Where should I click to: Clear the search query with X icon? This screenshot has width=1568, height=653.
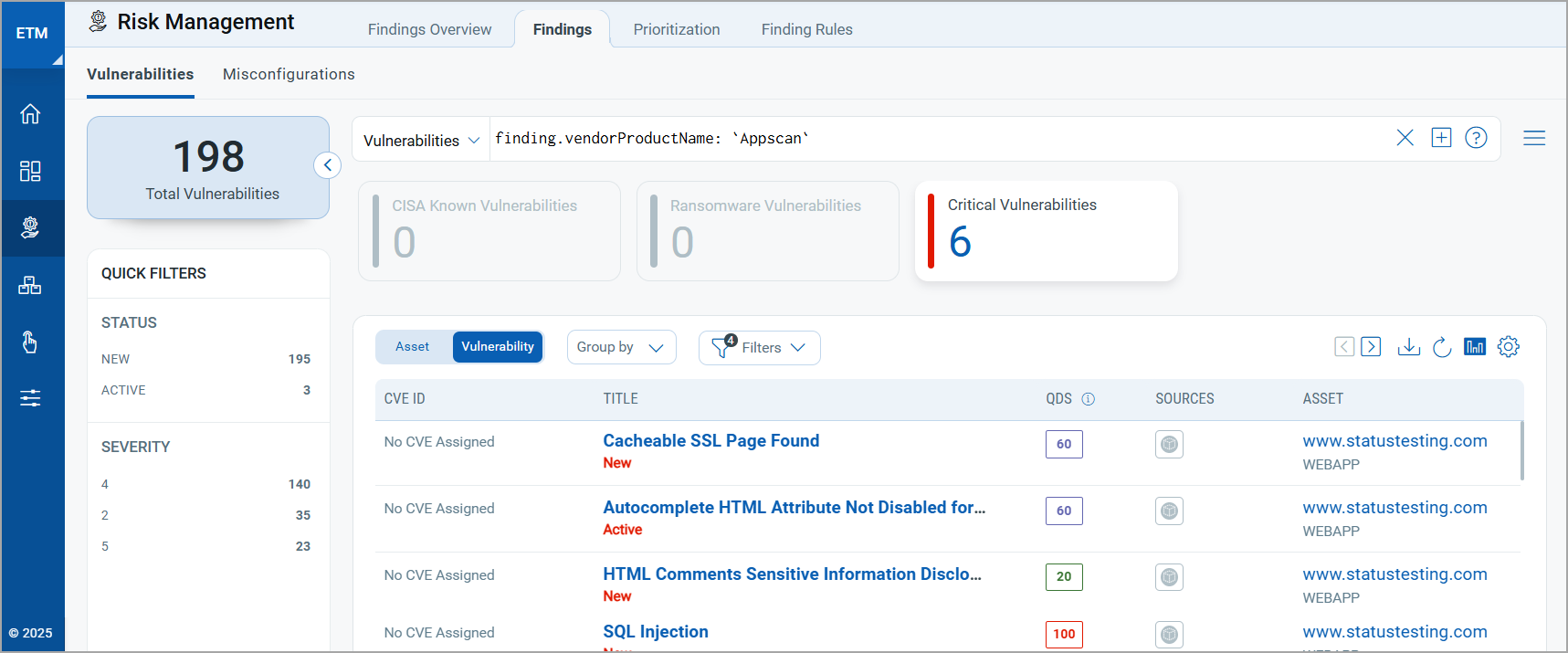click(x=1405, y=138)
